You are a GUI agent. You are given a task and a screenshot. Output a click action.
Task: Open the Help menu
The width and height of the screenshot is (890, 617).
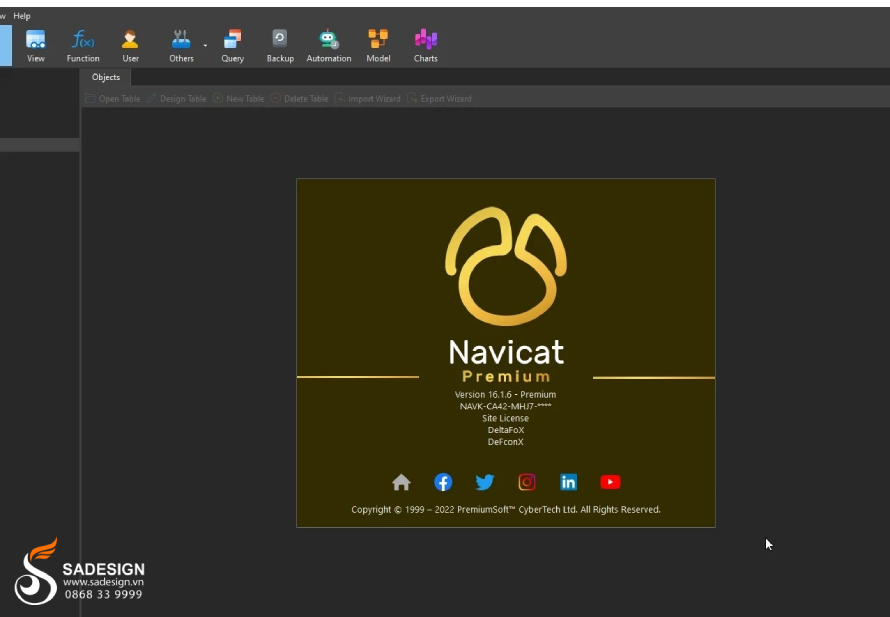pyautogui.click(x=22, y=16)
